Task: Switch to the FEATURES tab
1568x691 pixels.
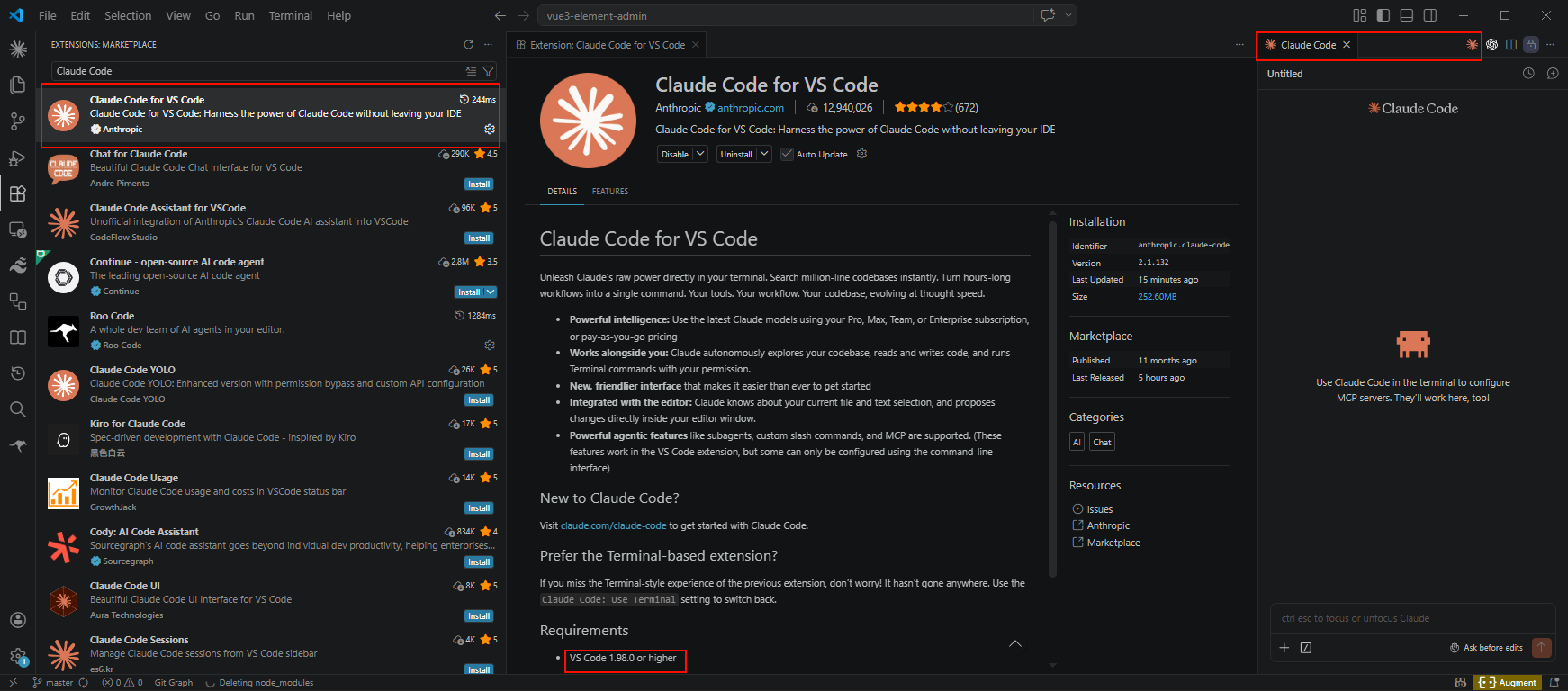Action: (610, 191)
